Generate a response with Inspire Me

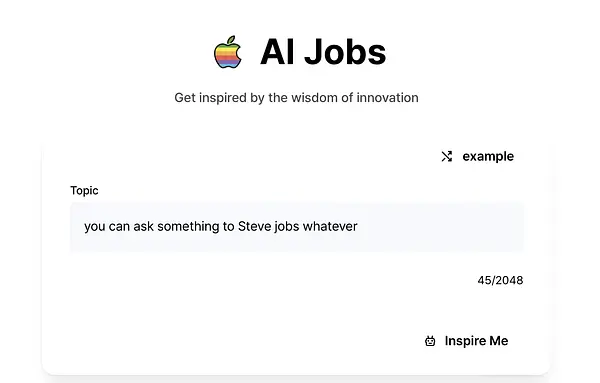pyautogui.click(x=466, y=341)
